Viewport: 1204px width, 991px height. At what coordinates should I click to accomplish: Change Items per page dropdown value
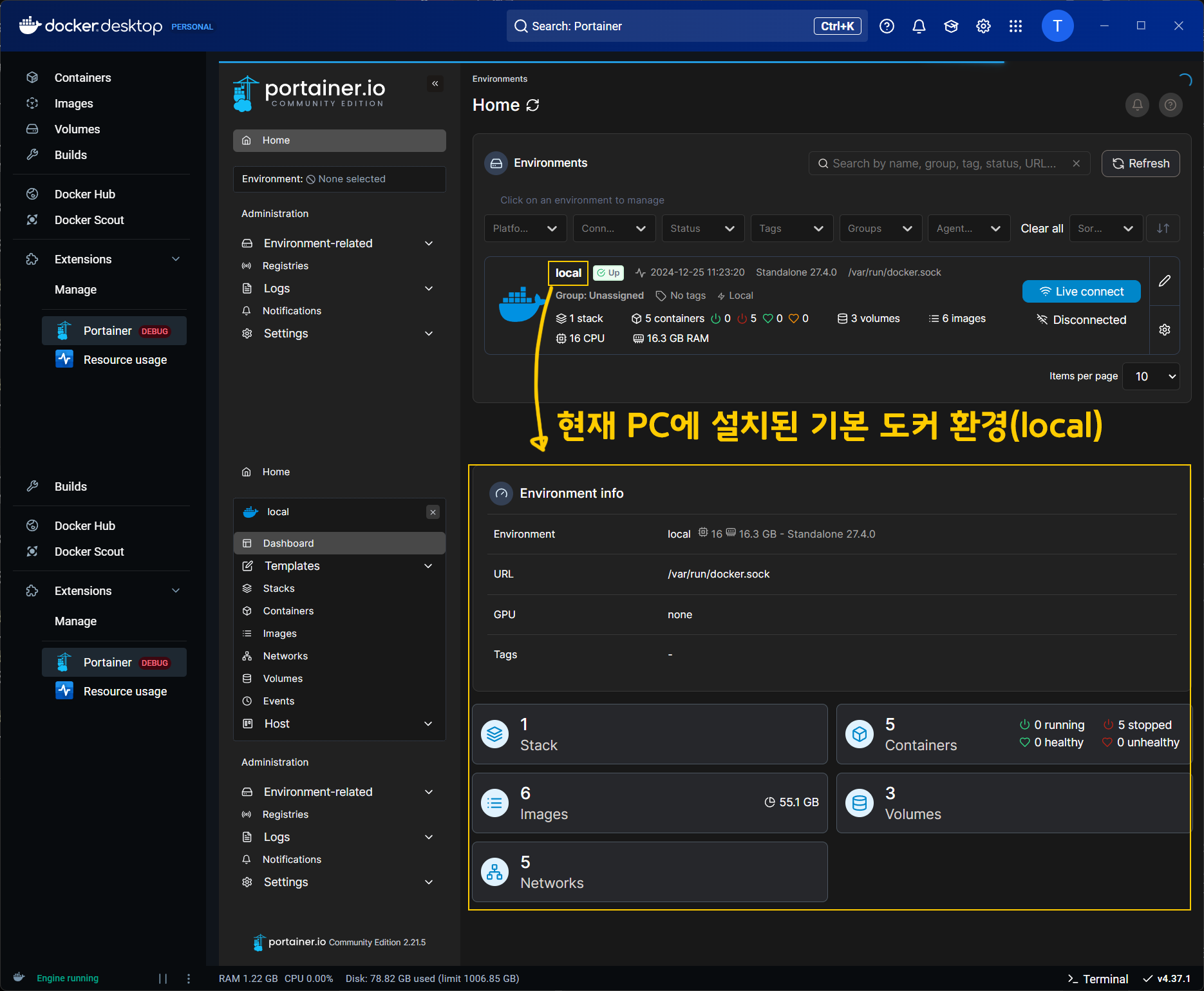(x=1151, y=377)
